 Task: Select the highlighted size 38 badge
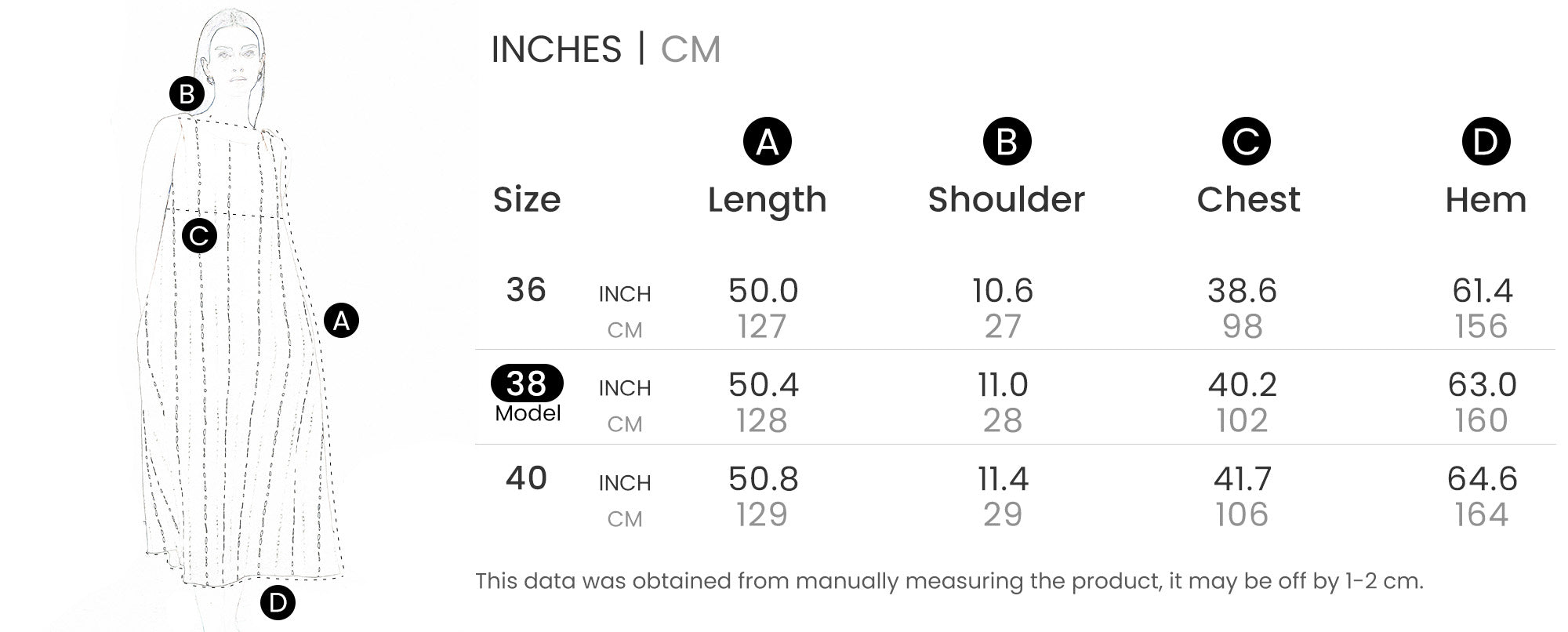(x=527, y=383)
